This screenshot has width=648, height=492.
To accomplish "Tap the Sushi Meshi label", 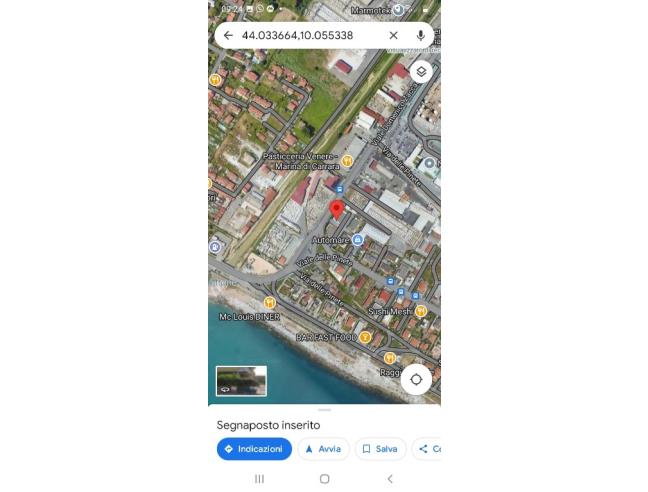I will click(x=391, y=311).
